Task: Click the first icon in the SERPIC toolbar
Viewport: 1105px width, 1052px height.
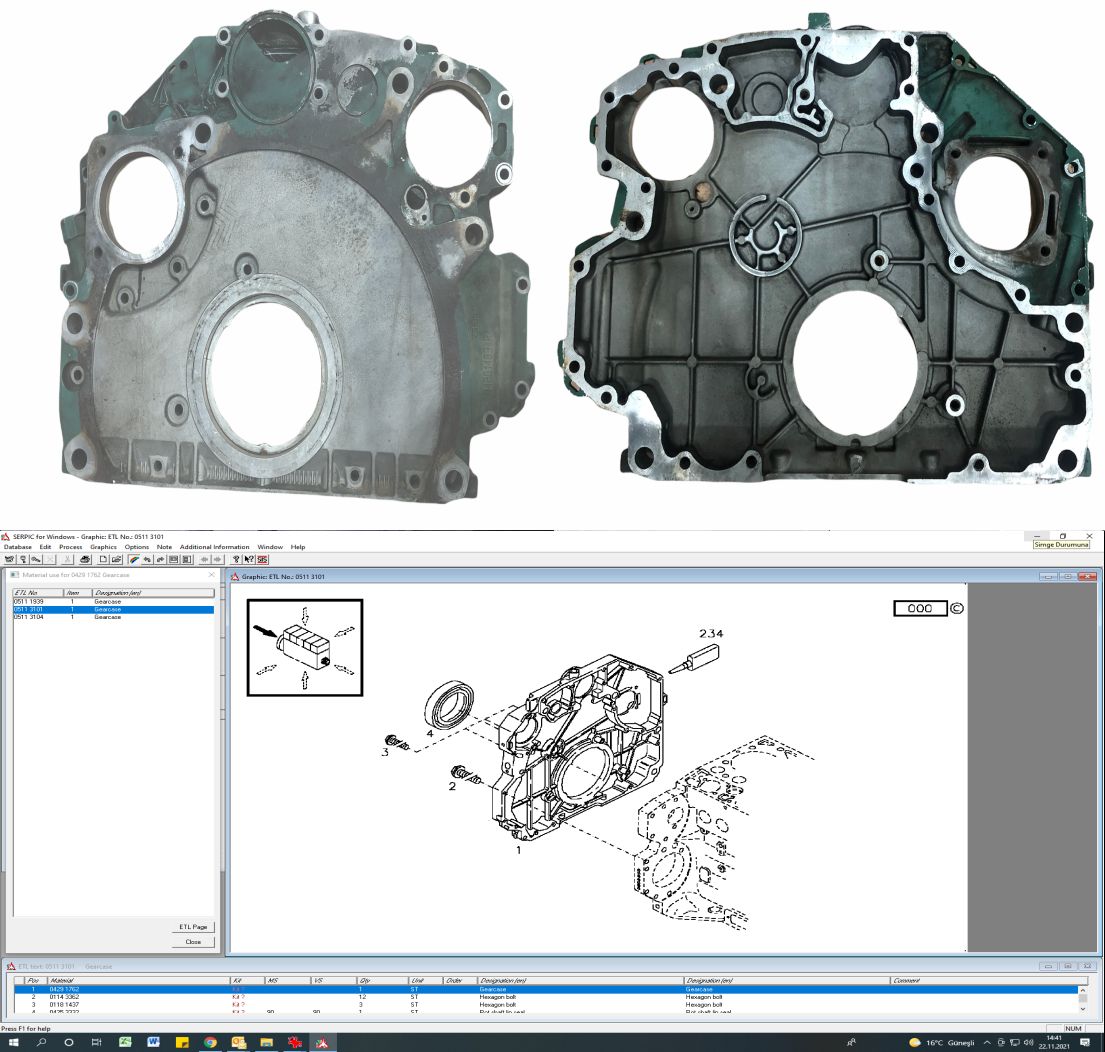Action: [10, 559]
